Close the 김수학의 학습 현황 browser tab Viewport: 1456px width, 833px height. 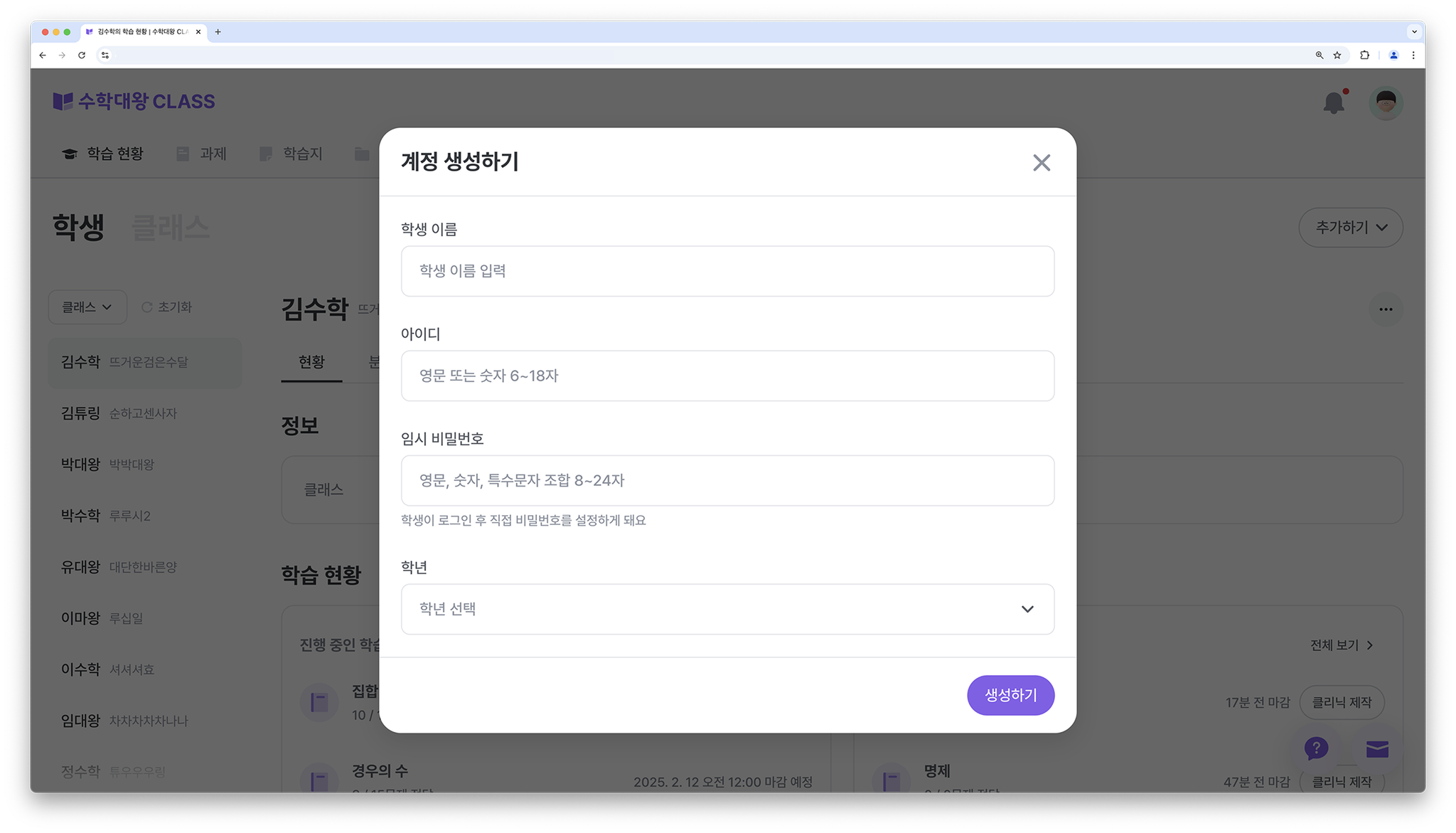[198, 32]
